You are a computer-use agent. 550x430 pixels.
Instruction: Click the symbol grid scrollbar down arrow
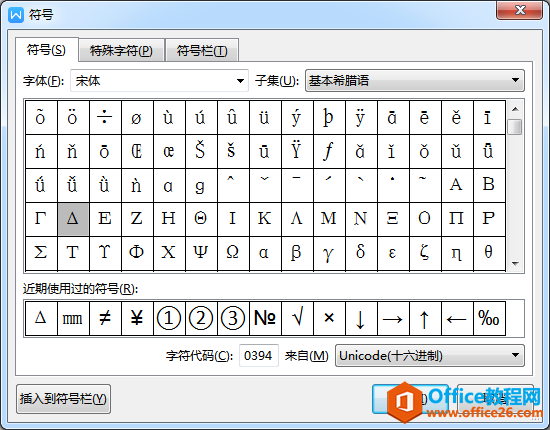point(515,263)
